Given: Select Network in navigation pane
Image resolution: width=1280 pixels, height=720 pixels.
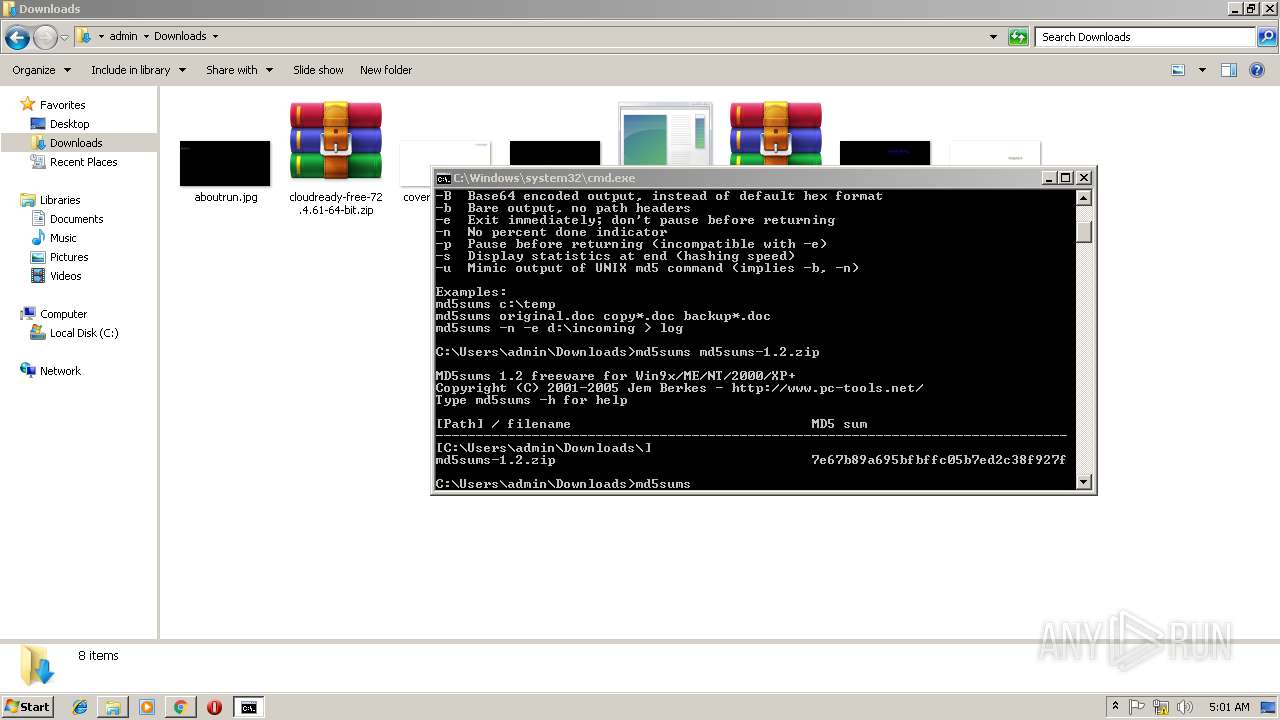Looking at the screenshot, I should (60, 371).
